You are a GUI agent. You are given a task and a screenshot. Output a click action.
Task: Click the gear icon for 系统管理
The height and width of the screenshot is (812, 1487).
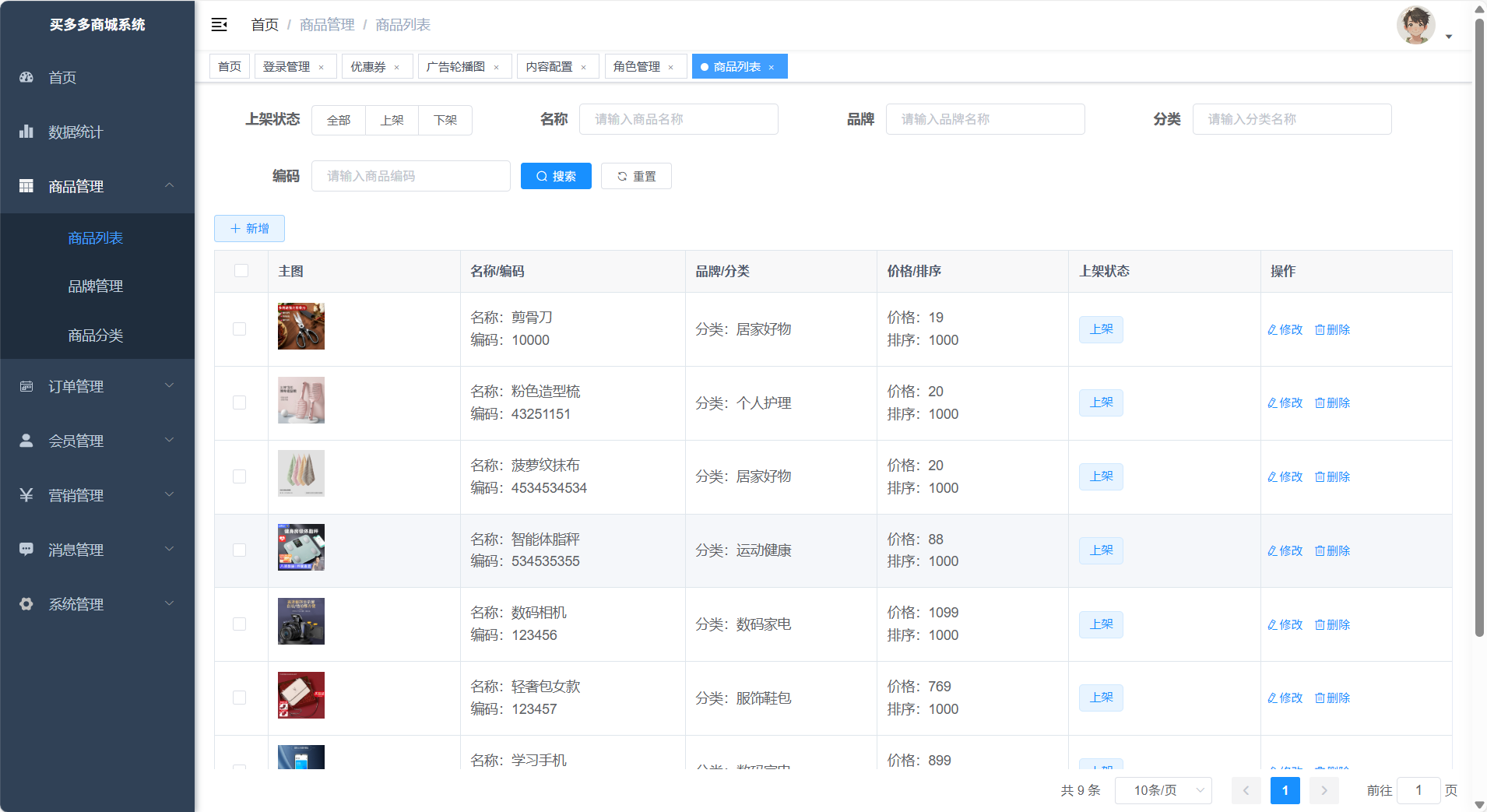pos(26,604)
